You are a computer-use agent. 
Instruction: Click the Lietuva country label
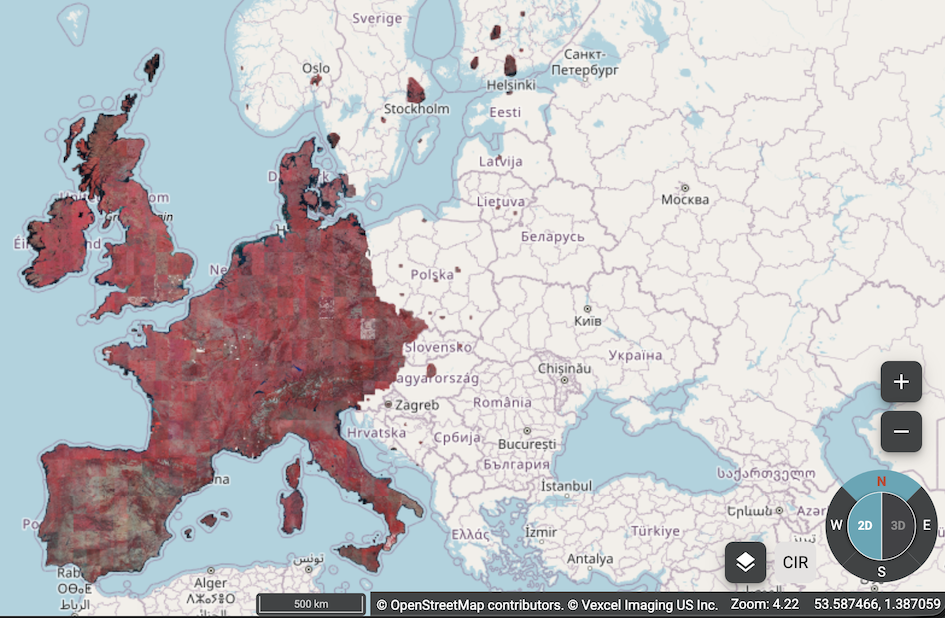[501, 201]
